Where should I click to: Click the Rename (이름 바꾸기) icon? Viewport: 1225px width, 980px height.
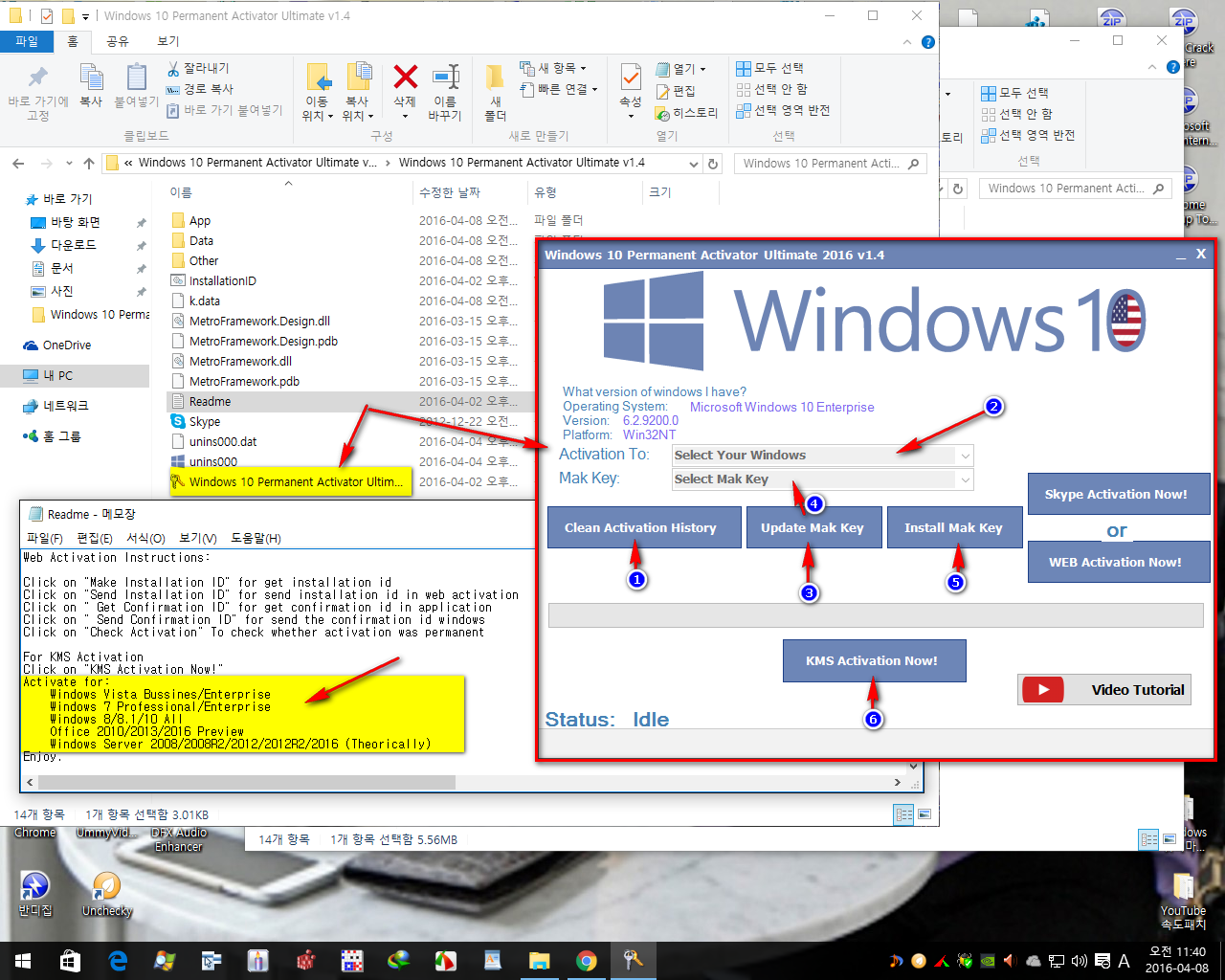445,92
